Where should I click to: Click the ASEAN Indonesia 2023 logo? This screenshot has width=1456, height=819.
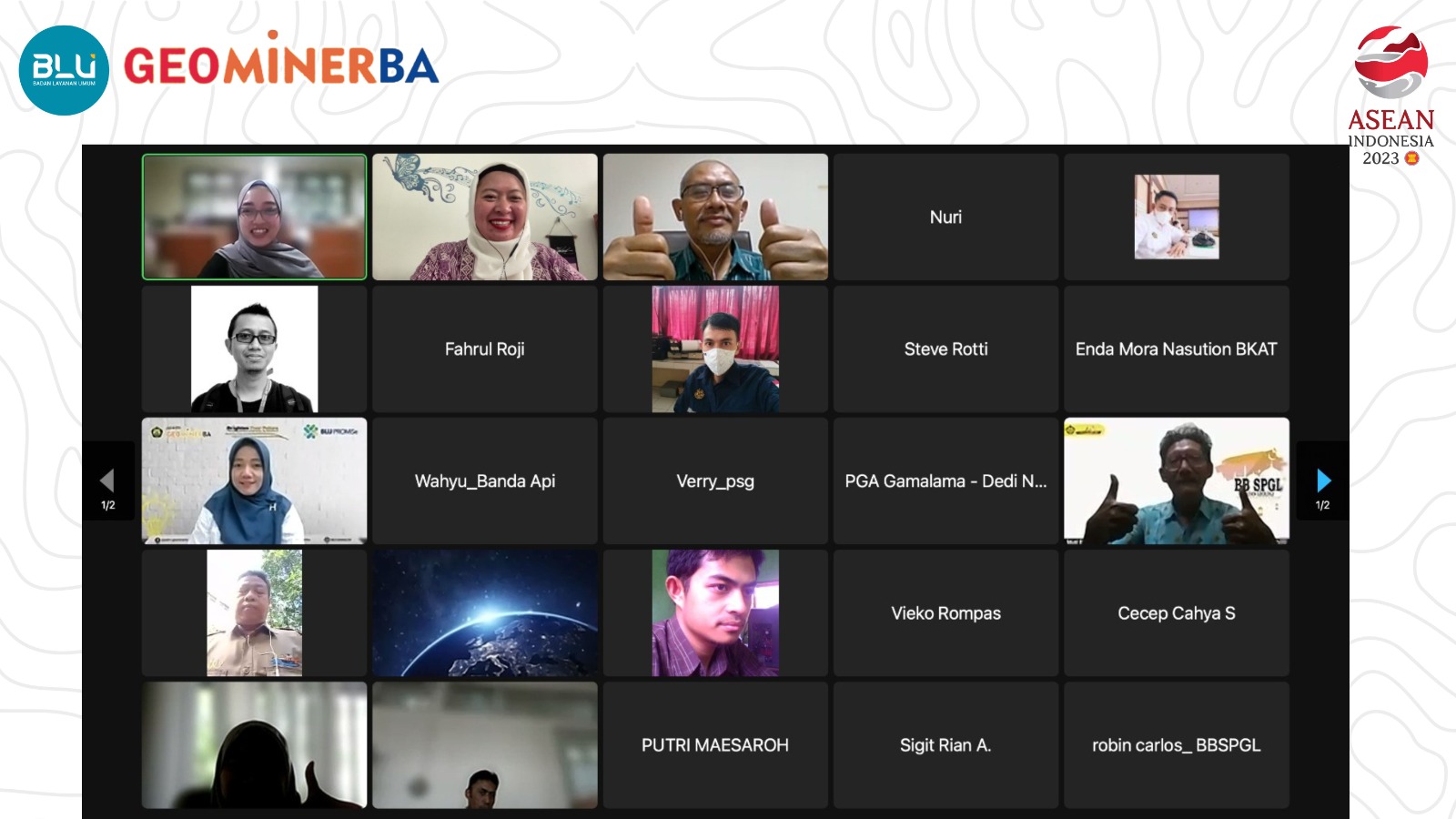point(1390,96)
